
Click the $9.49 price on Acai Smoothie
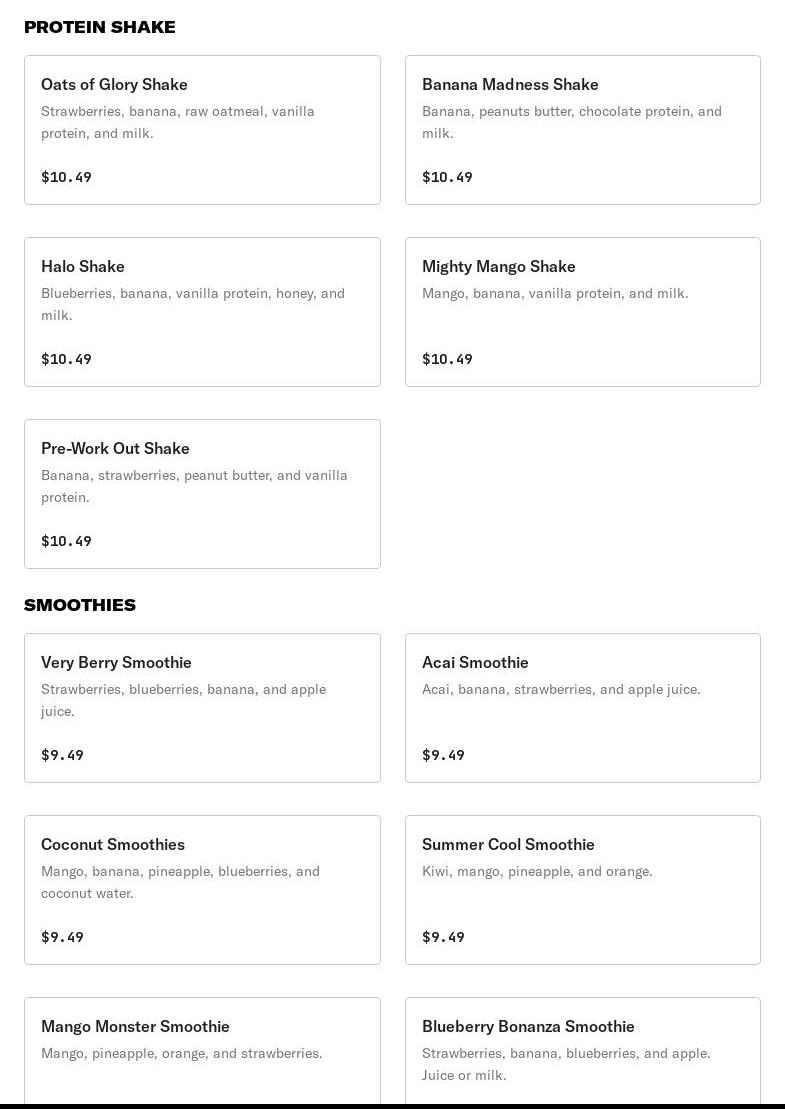(443, 755)
